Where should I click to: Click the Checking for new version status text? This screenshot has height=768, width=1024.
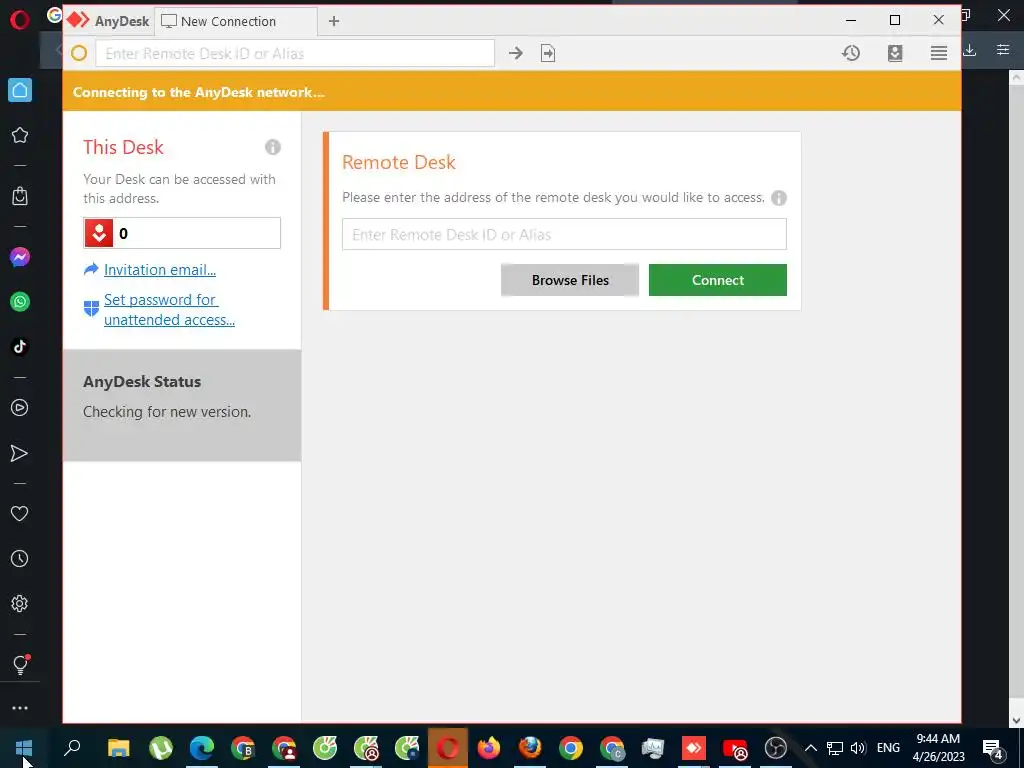click(x=167, y=412)
